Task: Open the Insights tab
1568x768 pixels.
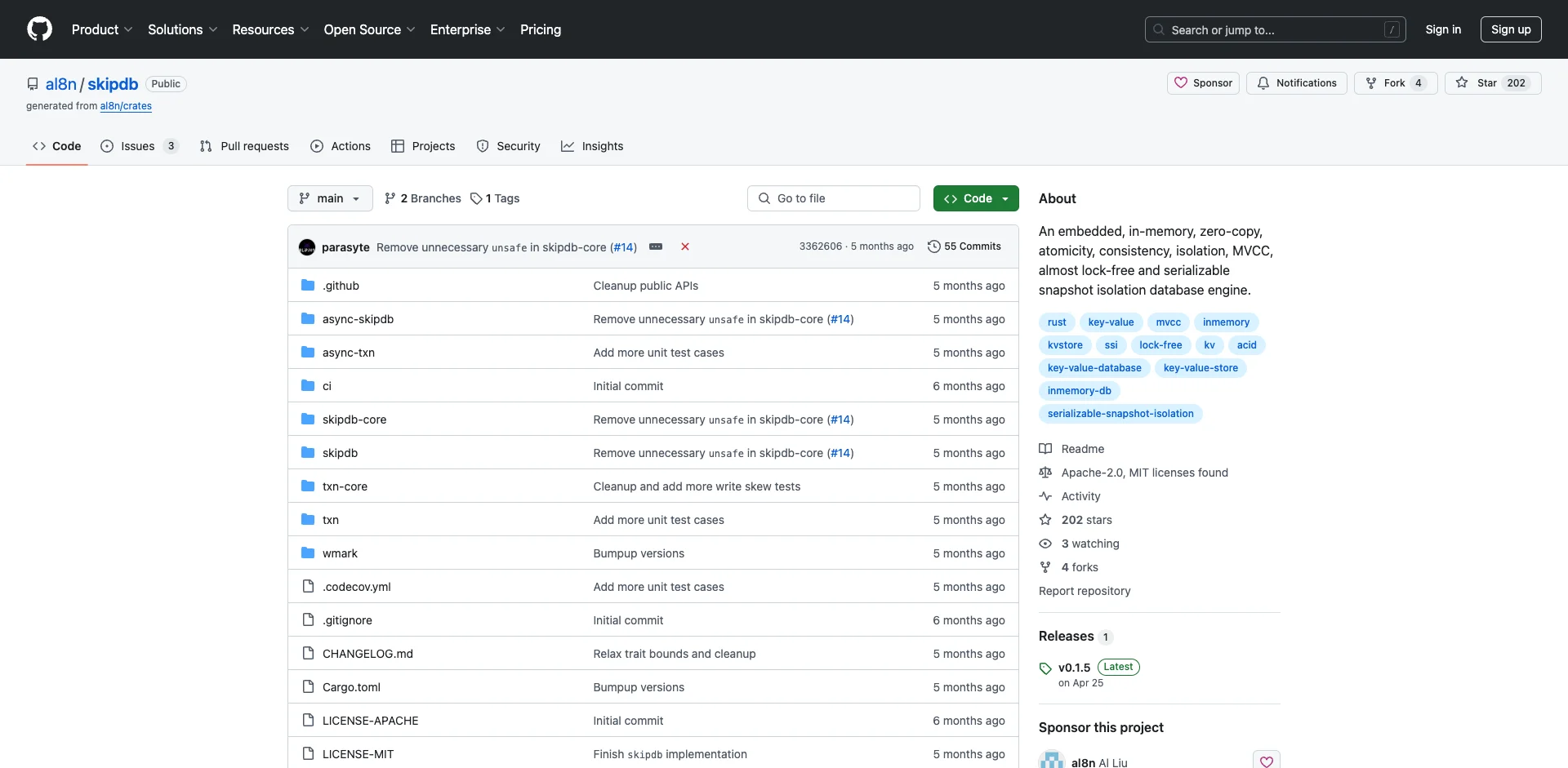Action: 592,146
